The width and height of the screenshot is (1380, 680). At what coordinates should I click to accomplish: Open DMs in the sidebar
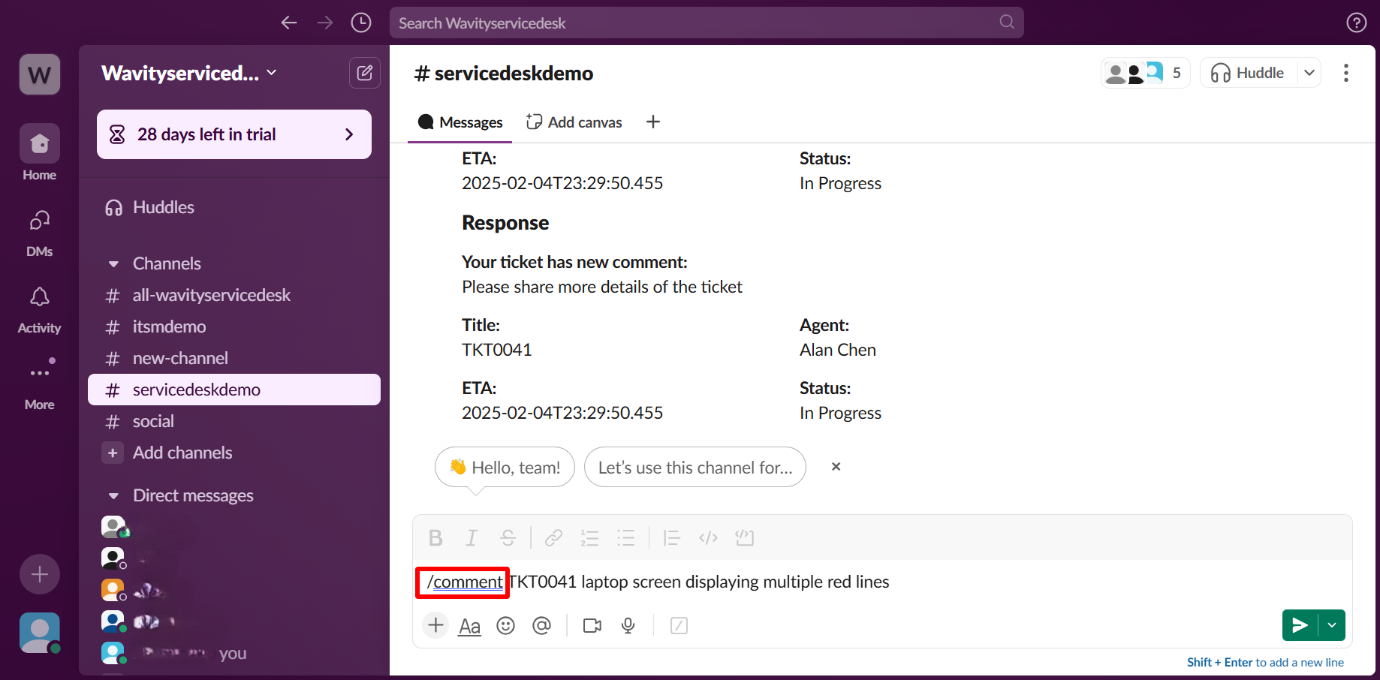pos(39,230)
